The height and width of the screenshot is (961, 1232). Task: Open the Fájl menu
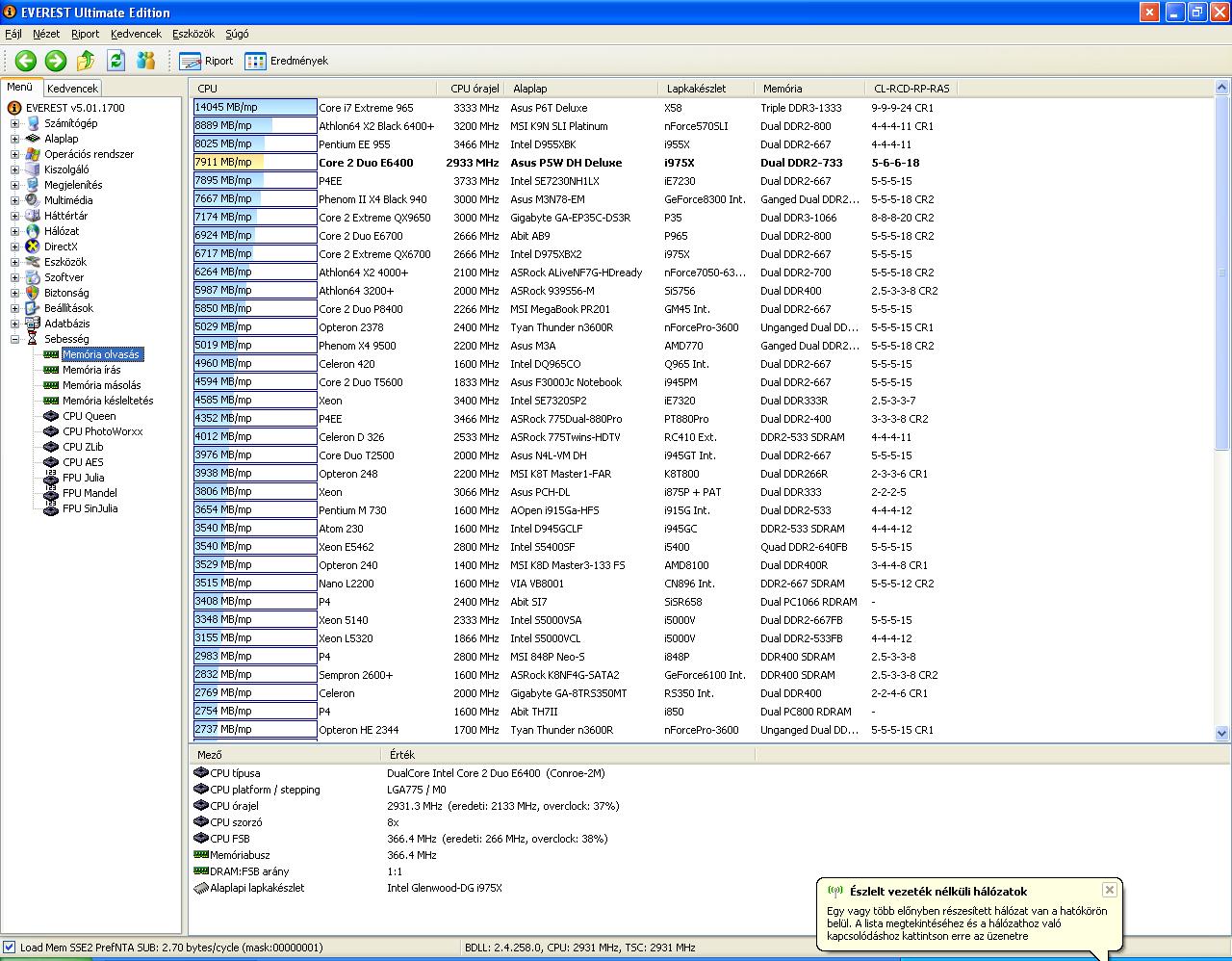tap(13, 34)
